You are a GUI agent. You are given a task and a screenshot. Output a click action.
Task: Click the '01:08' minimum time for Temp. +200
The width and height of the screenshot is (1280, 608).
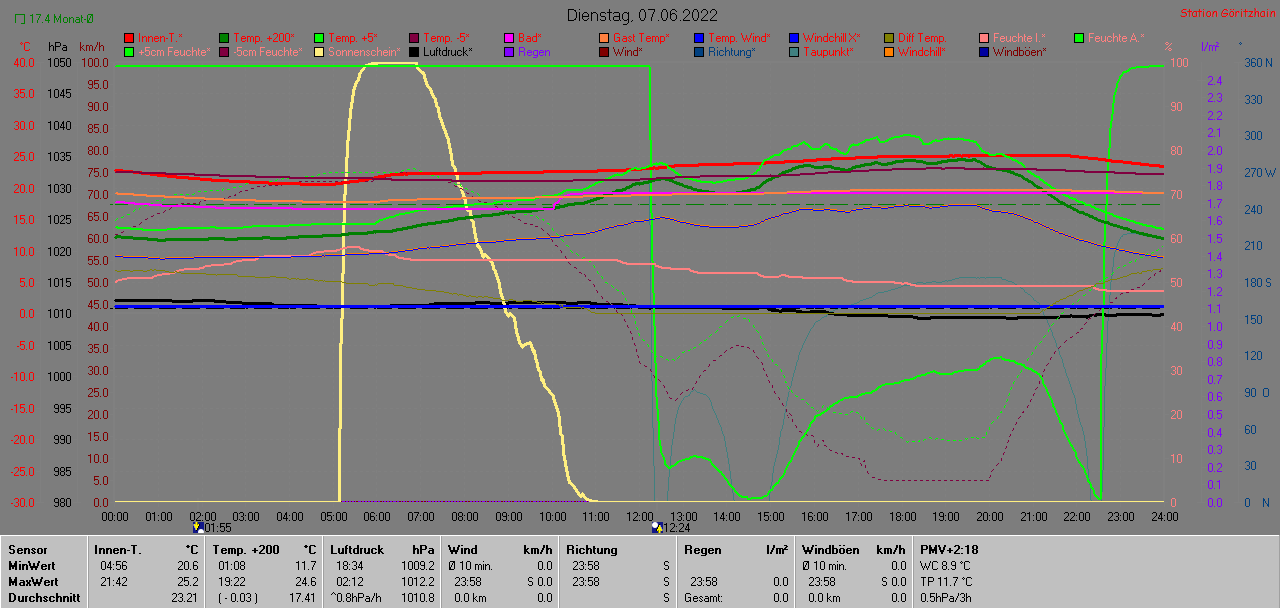point(232,566)
